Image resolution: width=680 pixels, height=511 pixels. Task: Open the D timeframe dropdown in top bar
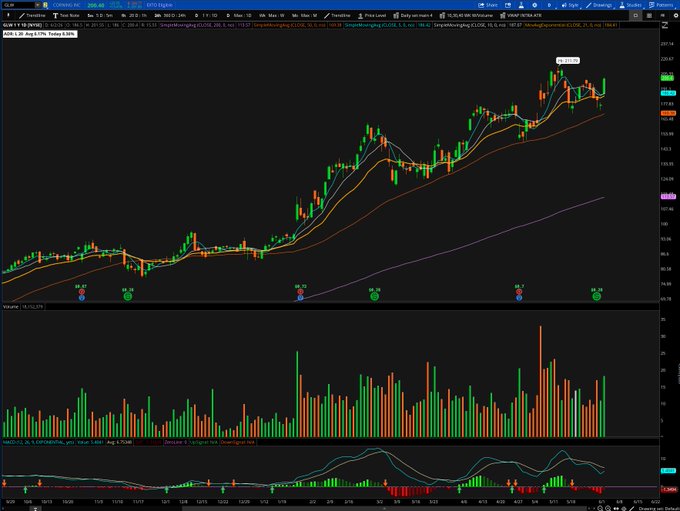[x=549, y=5]
